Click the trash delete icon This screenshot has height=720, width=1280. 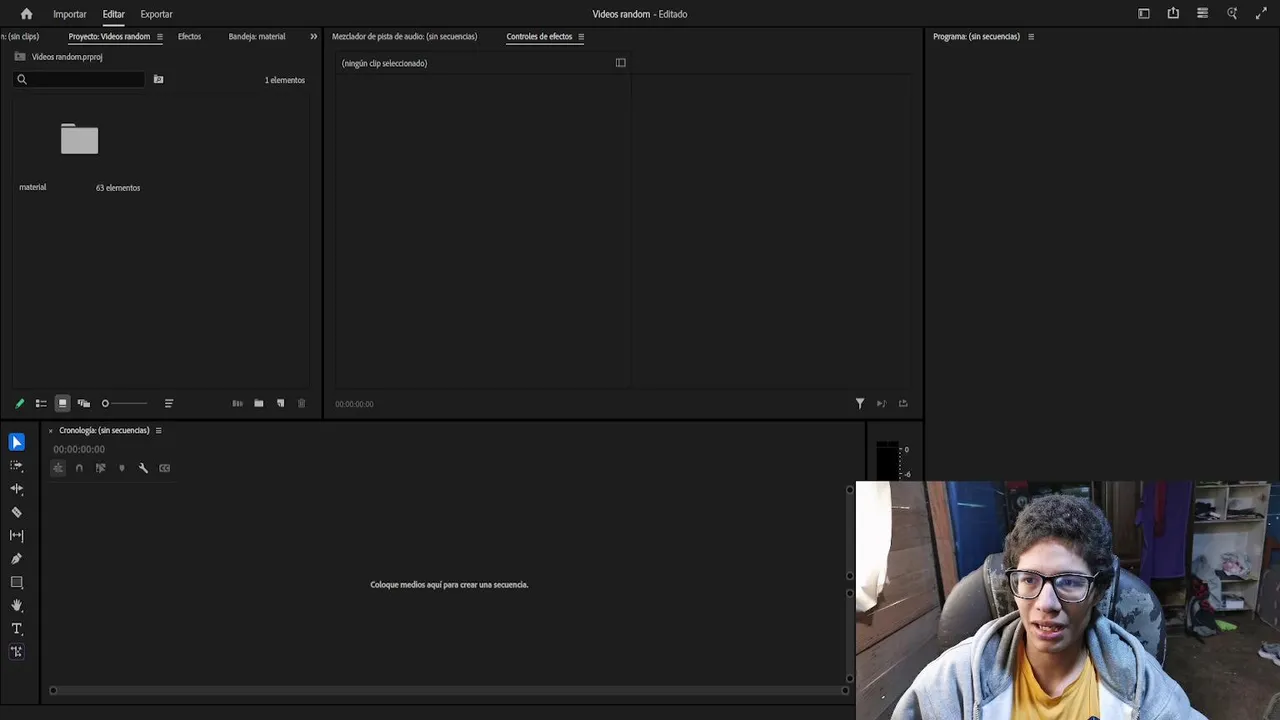point(302,404)
